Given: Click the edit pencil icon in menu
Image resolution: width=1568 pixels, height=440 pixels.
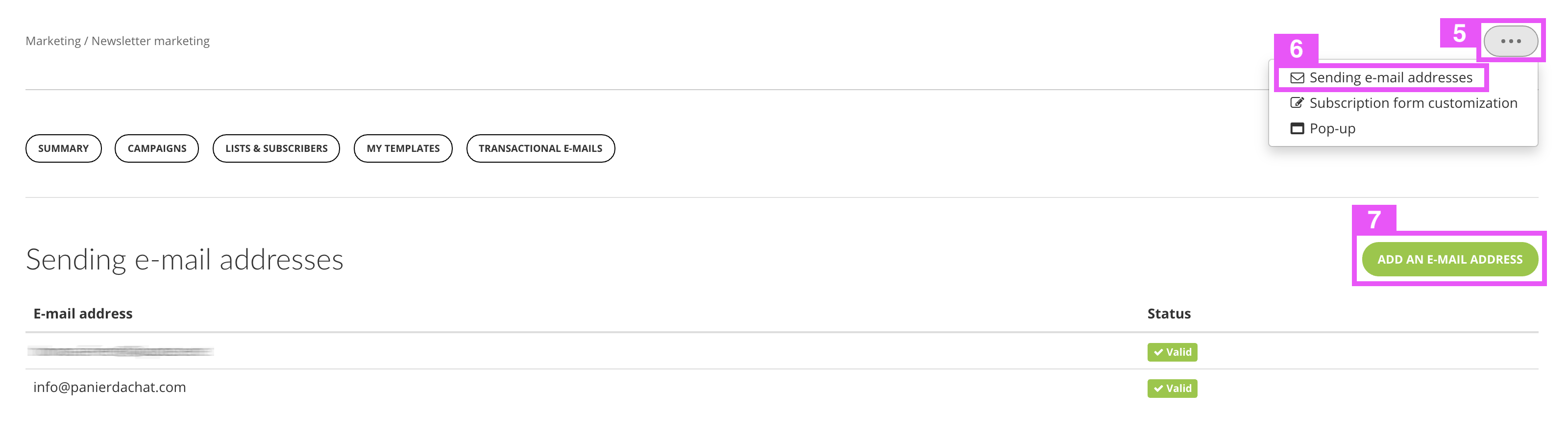Looking at the screenshot, I should 1297,103.
